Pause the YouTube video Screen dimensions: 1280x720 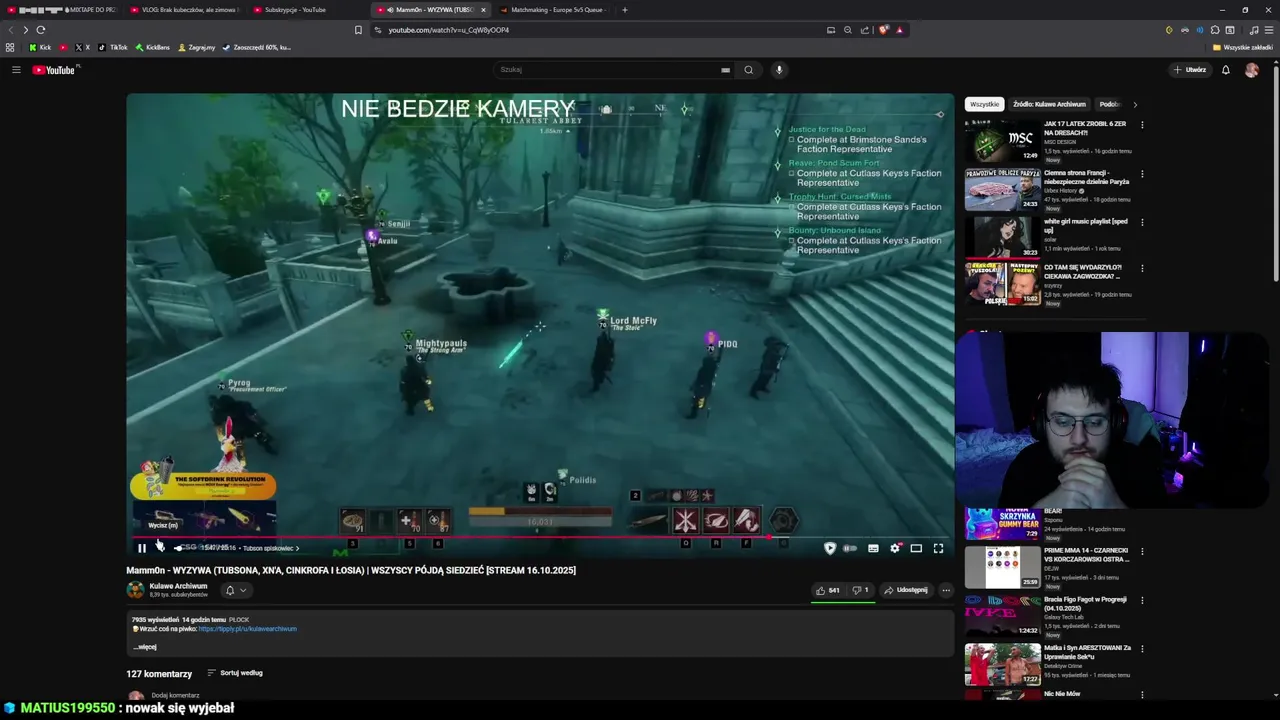(142, 548)
